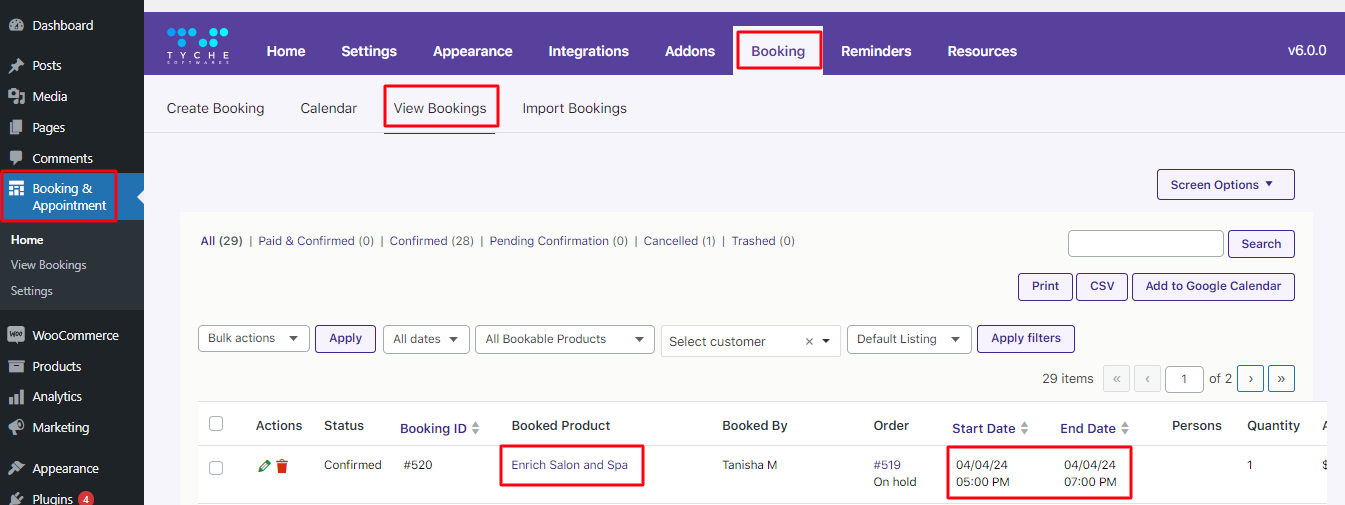Click the Marketing megaphone icon
The height and width of the screenshot is (505, 1345).
16,427
